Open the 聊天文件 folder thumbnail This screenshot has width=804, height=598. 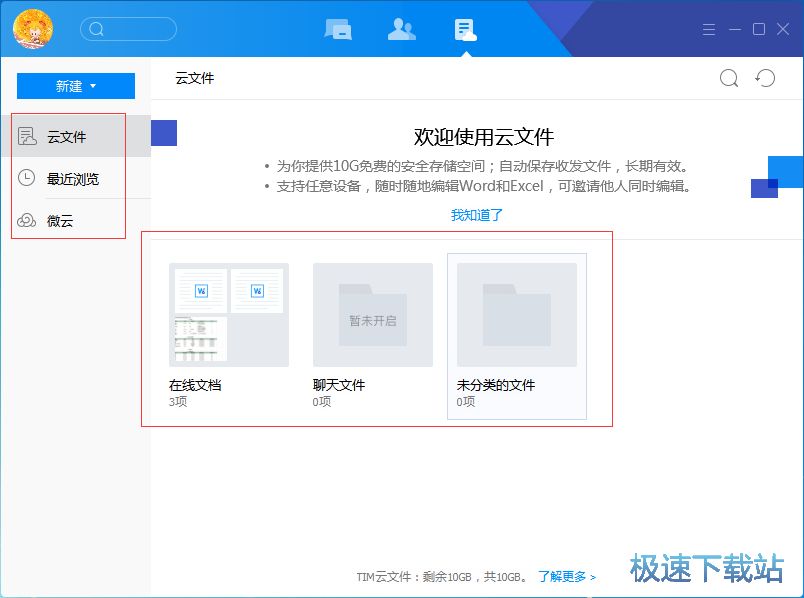pyautogui.click(x=373, y=315)
